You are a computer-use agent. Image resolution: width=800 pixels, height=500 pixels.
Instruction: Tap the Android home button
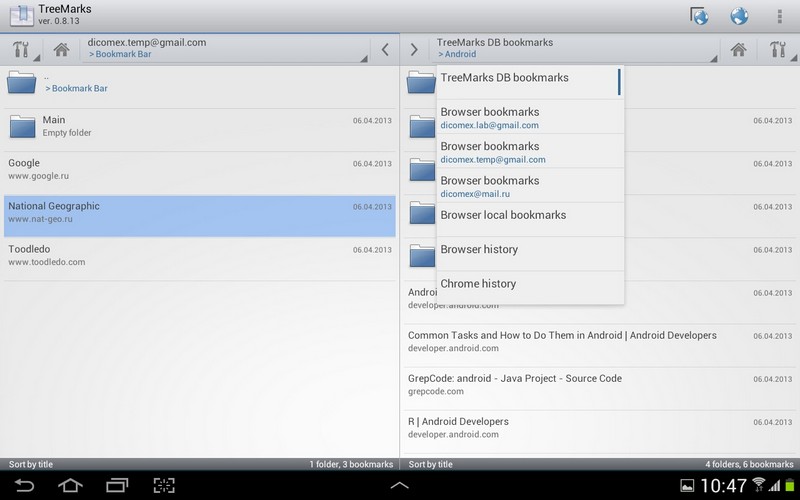(x=70, y=485)
